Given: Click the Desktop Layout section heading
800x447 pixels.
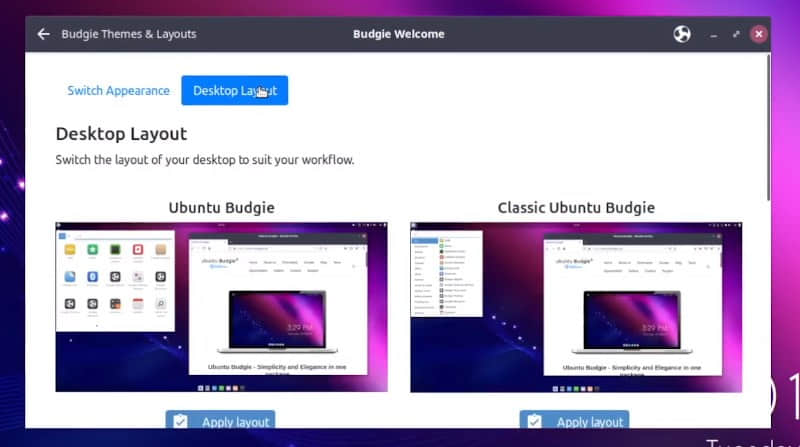Looking at the screenshot, I should (121, 134).
